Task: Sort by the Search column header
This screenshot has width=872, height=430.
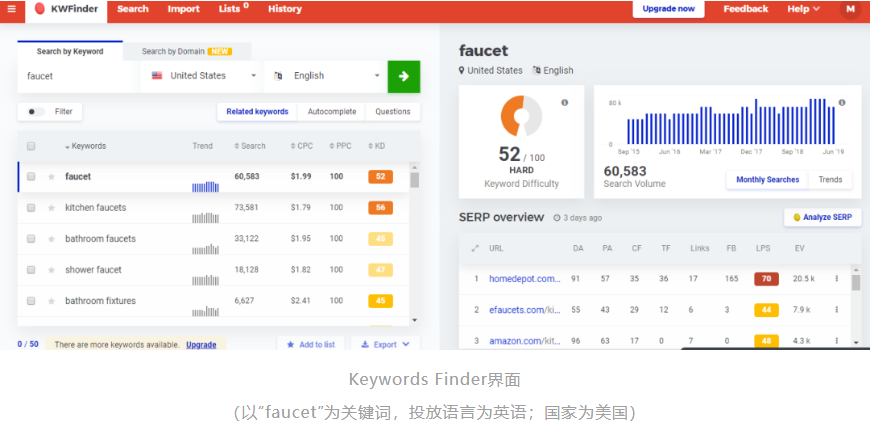Action: 250,146
